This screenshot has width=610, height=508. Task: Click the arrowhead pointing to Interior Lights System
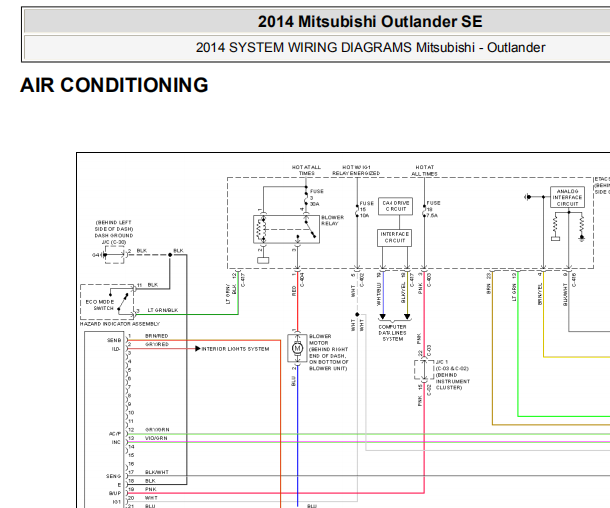[x=198, y=349]
